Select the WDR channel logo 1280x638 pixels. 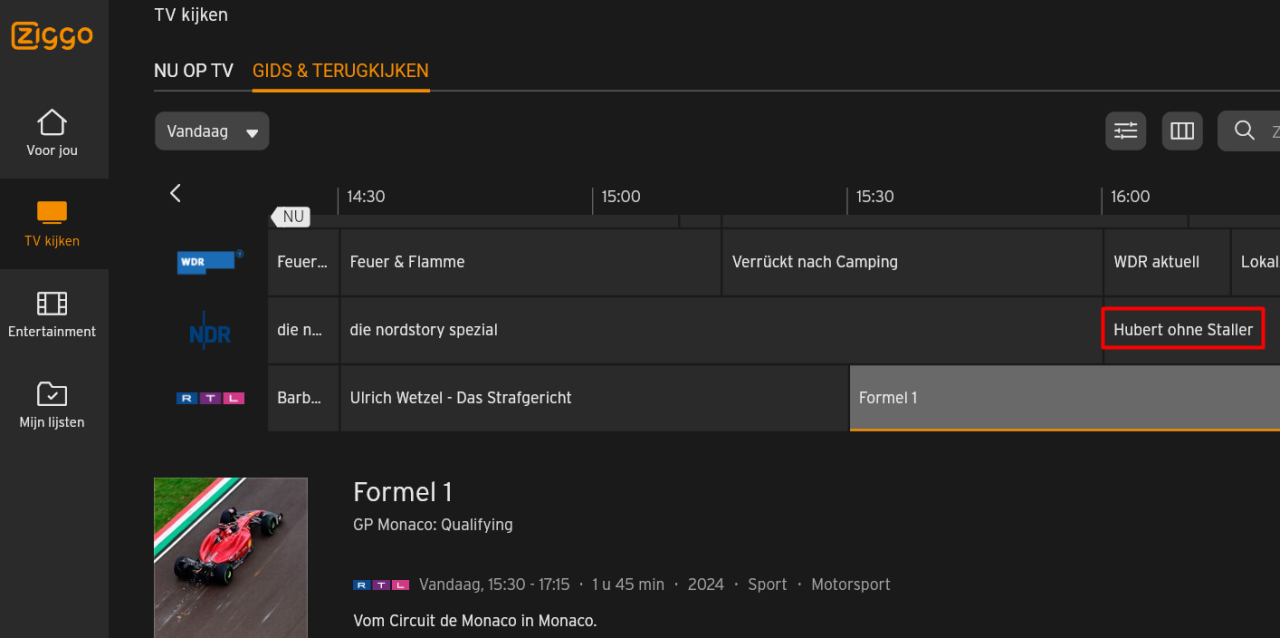click(x=209, y=261)
